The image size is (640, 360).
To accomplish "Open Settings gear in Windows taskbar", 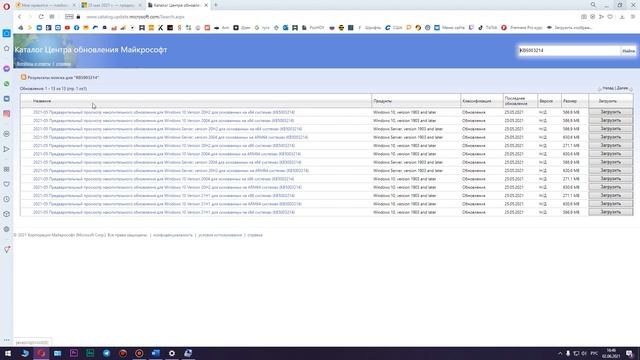I will click(172, 353).
